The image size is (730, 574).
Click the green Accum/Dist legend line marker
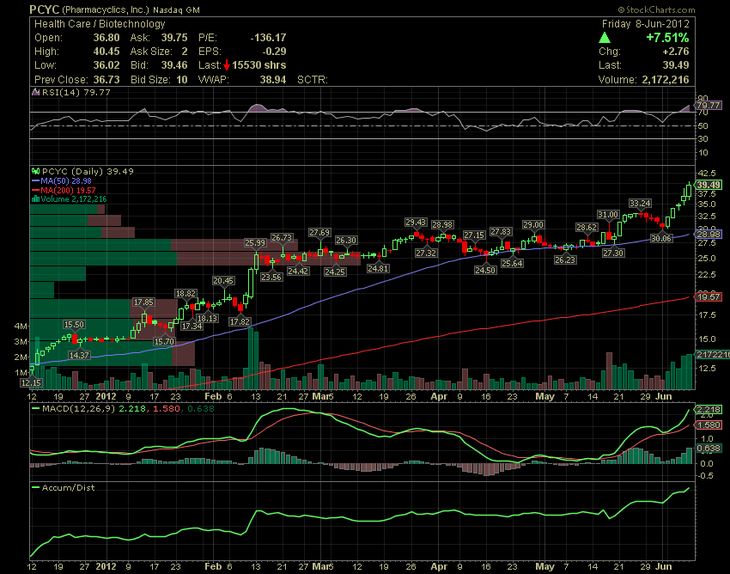[x=35, y=487]
